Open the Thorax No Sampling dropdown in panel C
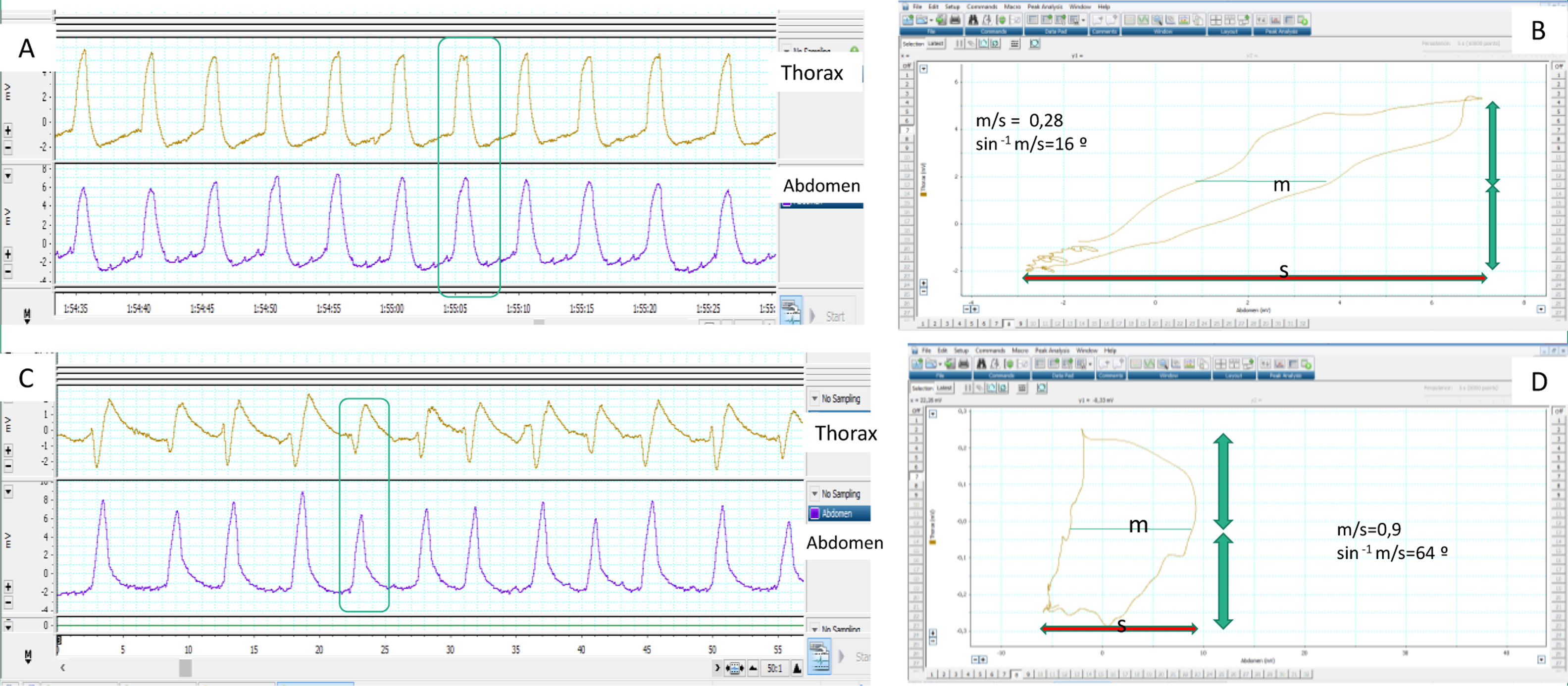This screenshot has height=686, width=1568. (814, 399)
